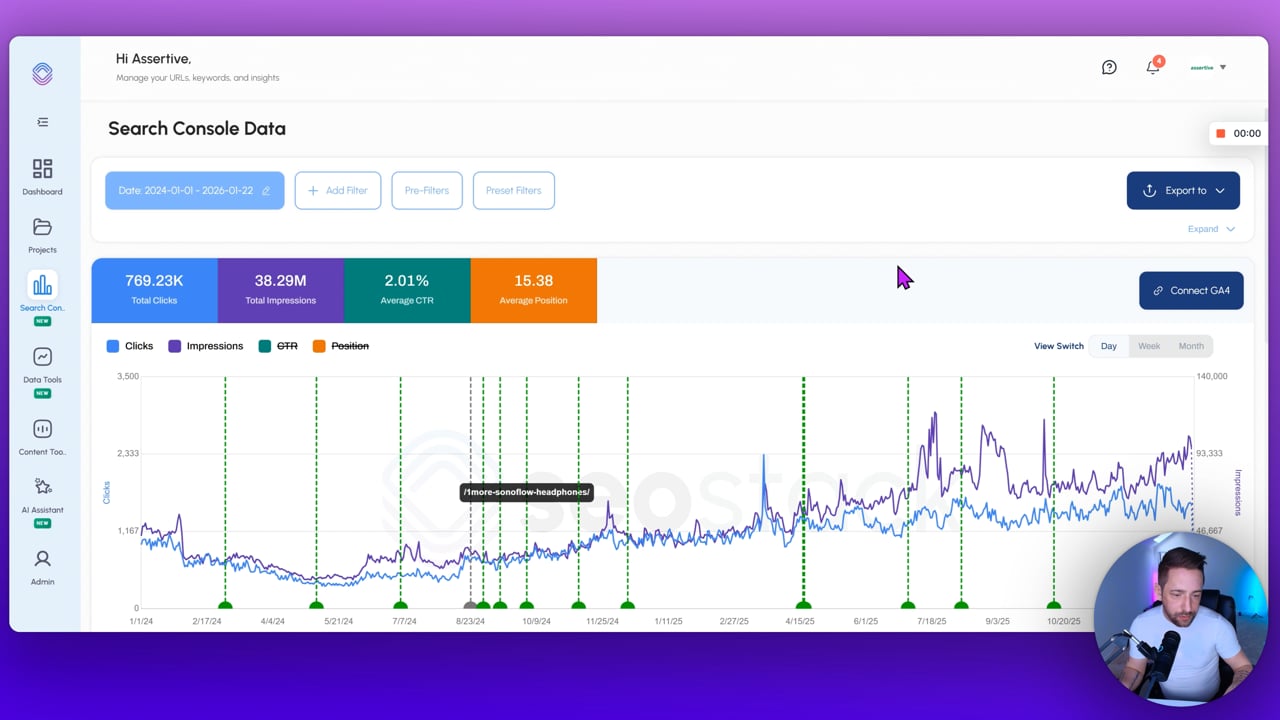Open the Content Tools section
Viewport: 1280px width, 720px height.
click(42, 437)
